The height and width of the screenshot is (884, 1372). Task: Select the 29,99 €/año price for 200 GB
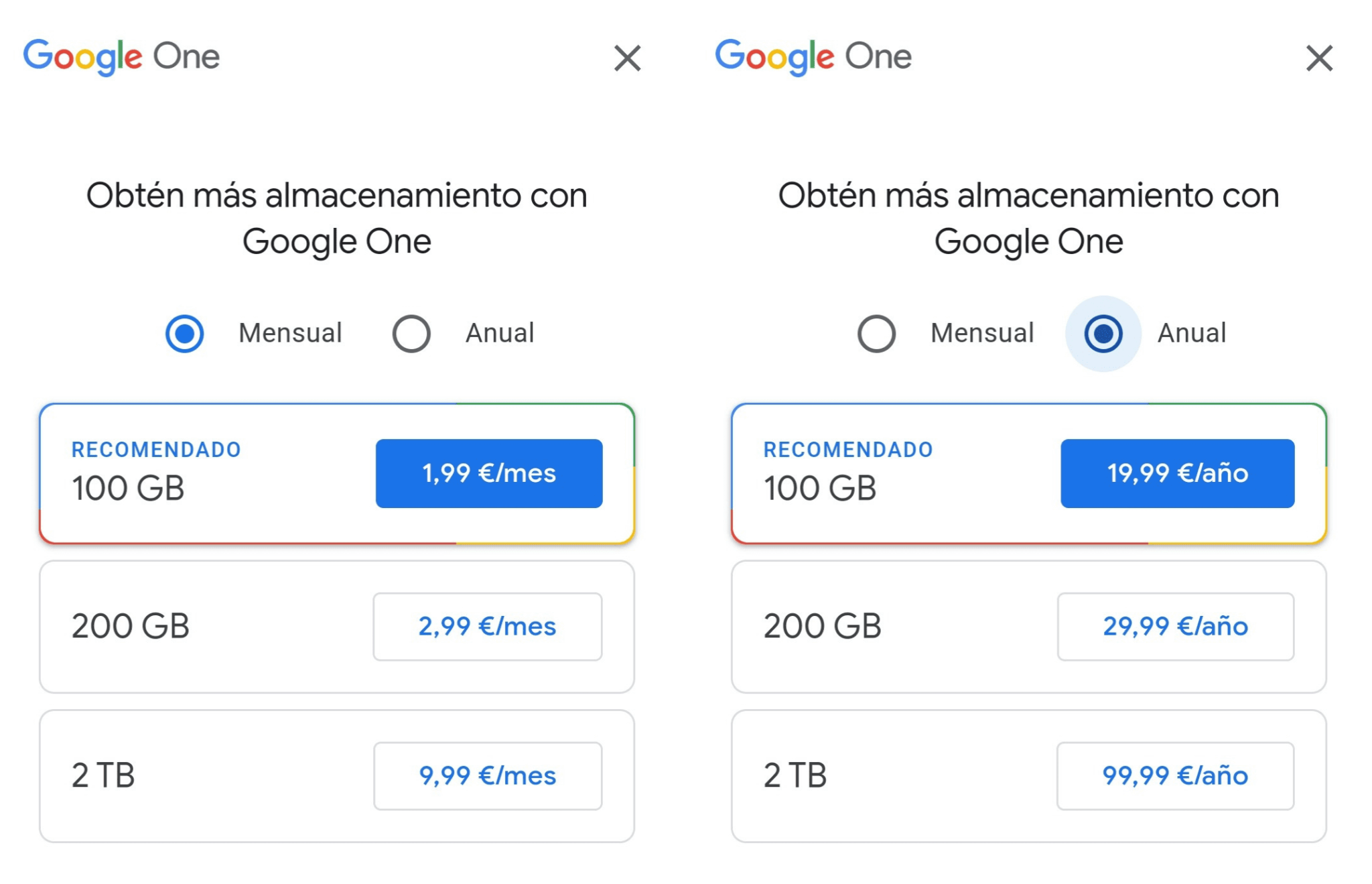[1176, 626]
